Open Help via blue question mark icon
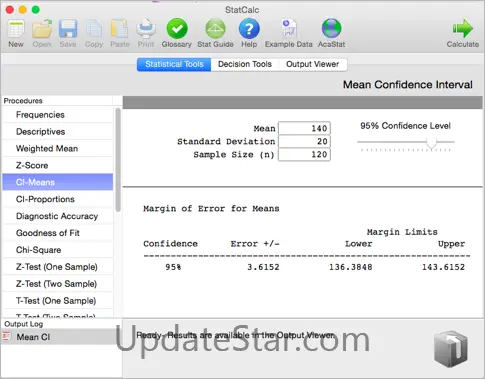This screenshot has width=485, height=379. tap(249, 29)
